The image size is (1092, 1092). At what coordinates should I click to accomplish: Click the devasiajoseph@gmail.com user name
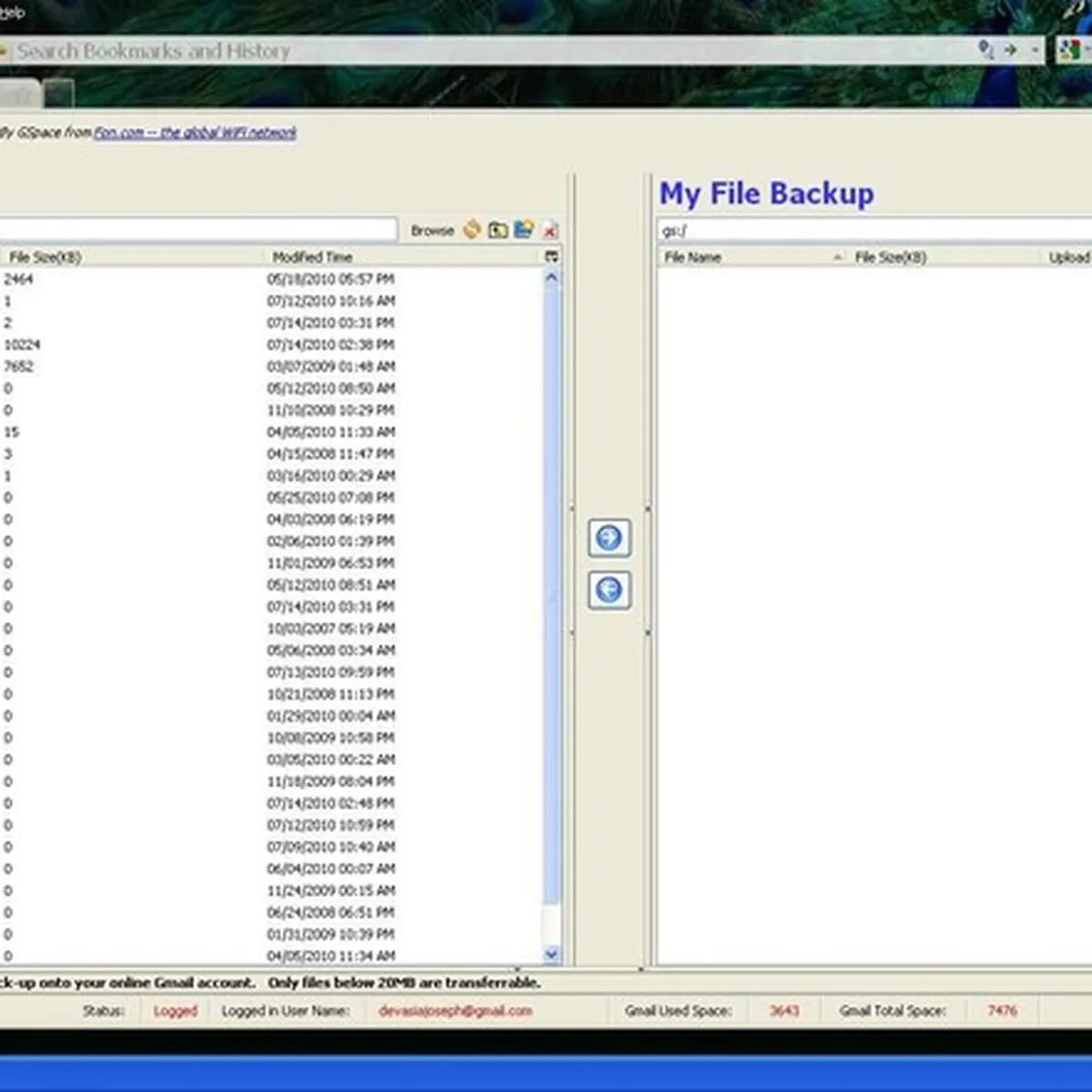click(455, 1011)
